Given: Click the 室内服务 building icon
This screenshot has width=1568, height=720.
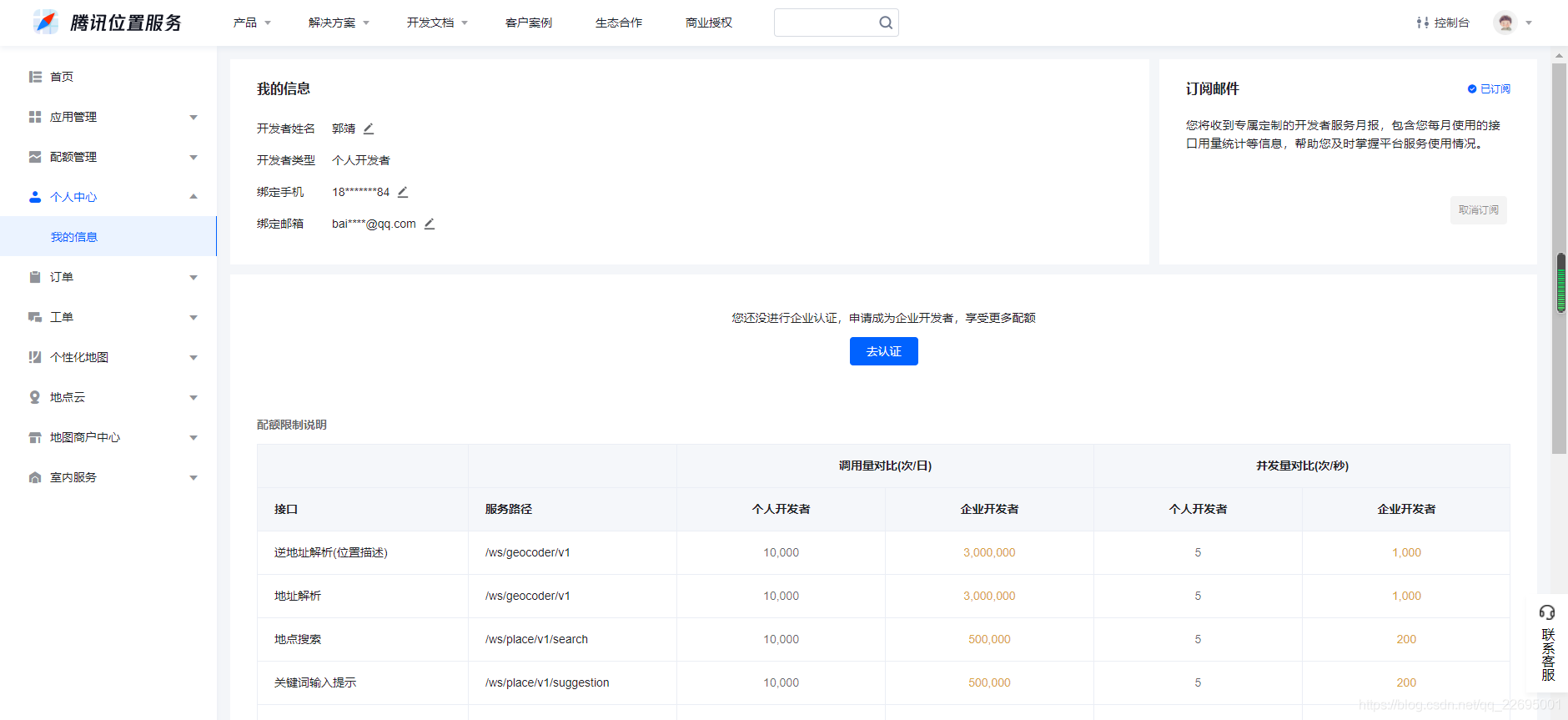Looking at the screenshot, I should click(x=35, y=477).
